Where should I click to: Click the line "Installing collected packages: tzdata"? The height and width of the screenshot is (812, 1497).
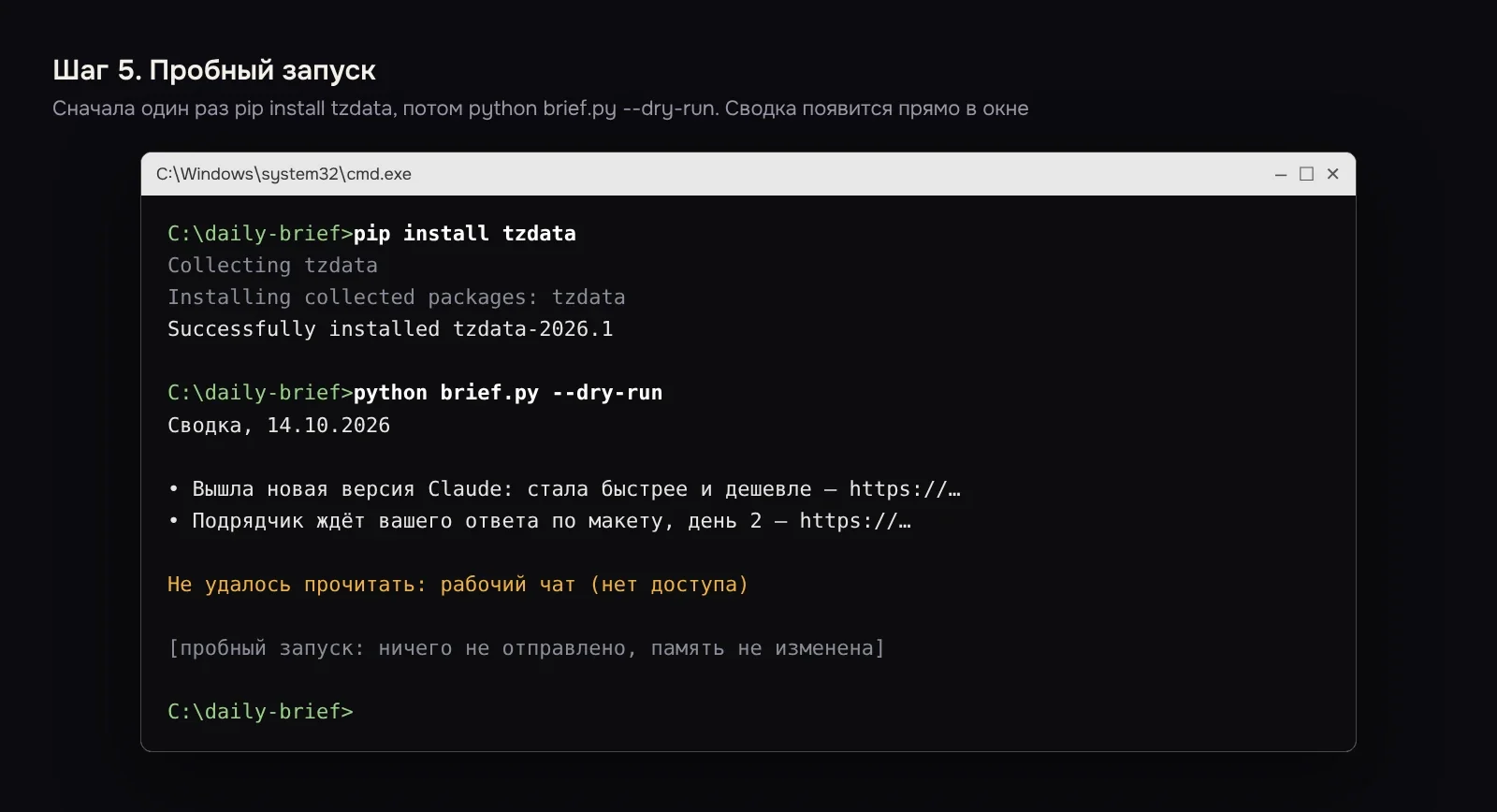[397, 297]
